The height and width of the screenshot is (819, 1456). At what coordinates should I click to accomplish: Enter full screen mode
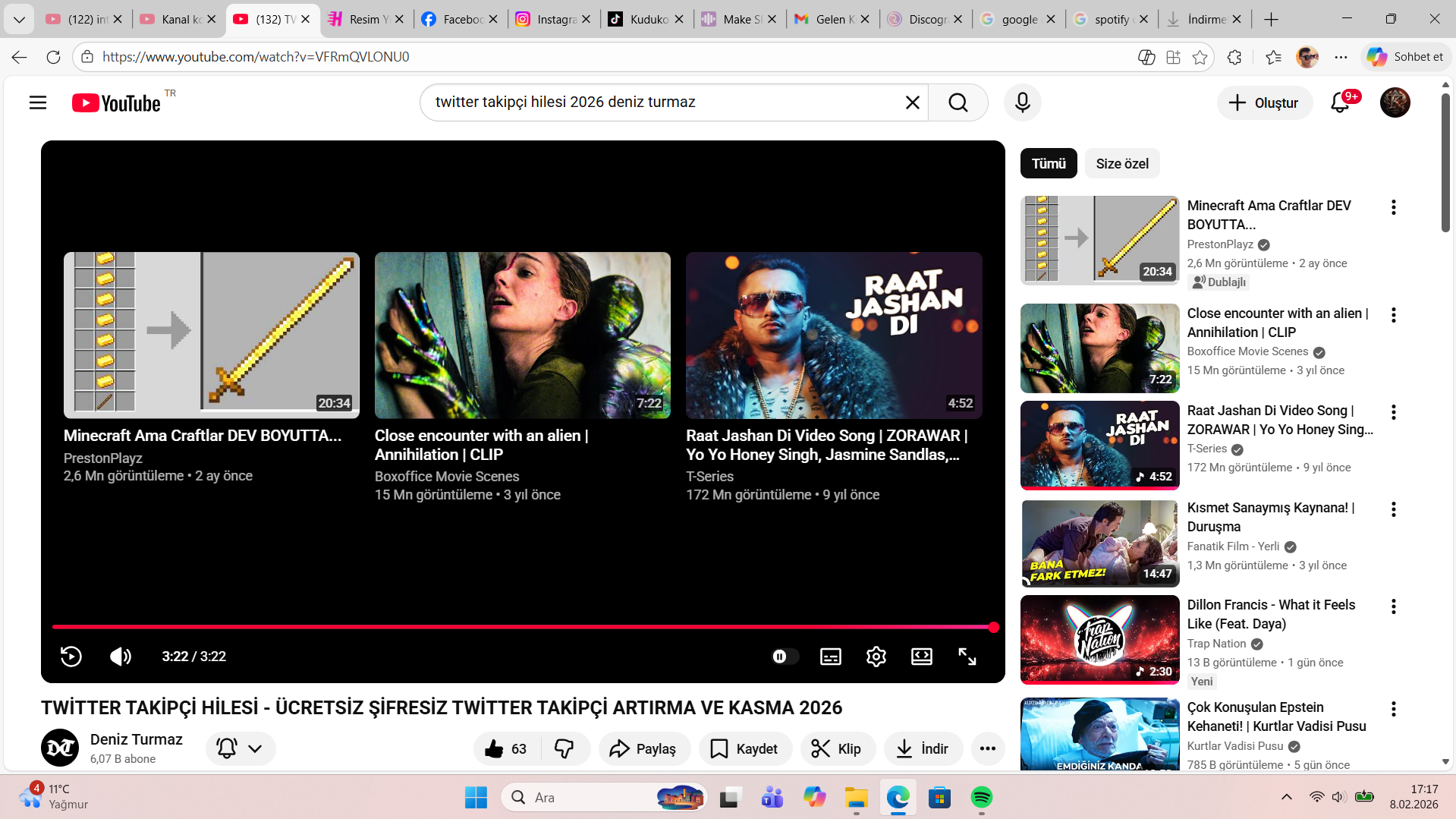[x=967, y=657]
